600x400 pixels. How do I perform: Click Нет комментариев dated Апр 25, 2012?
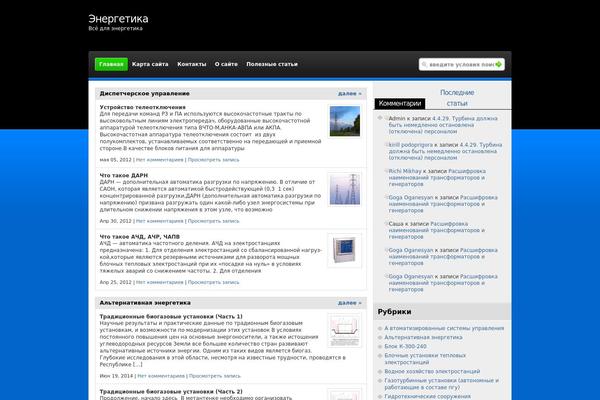(x=160, y=282)
